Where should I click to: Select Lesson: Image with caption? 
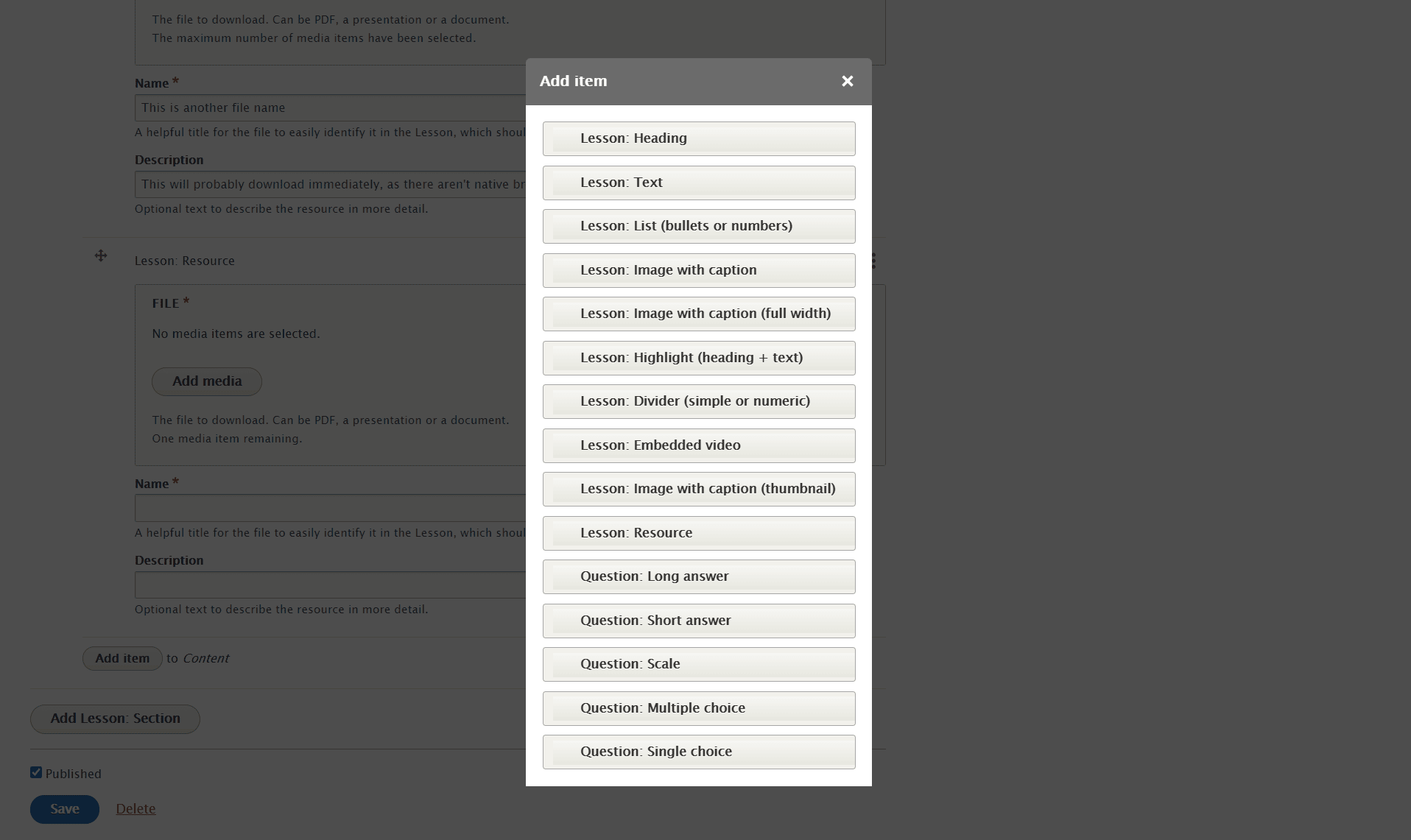698,270
